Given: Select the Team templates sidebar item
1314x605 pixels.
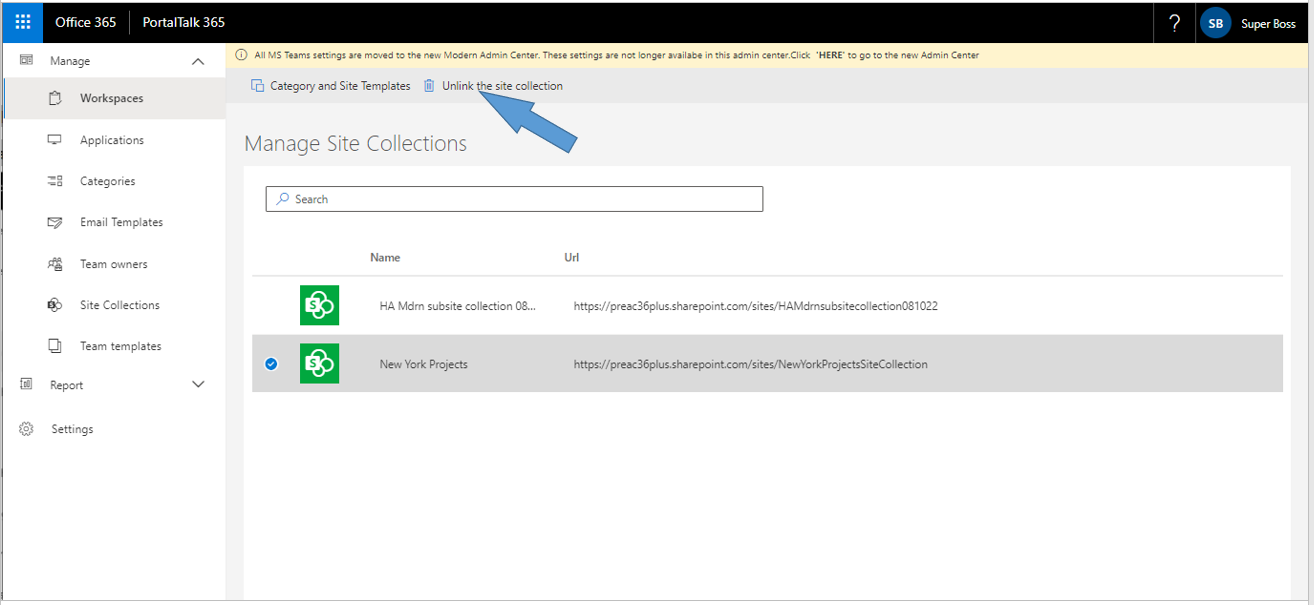Looking at the screenshot, I should coord(120,346).
